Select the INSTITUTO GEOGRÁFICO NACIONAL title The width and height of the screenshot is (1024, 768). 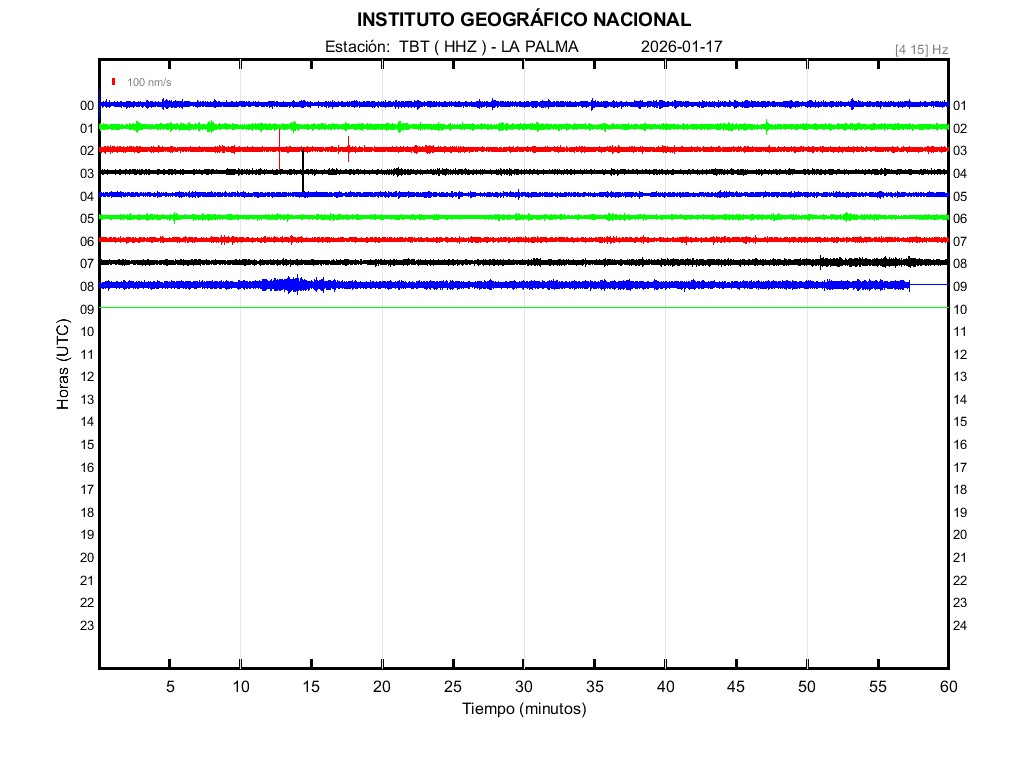click(523, 20)
